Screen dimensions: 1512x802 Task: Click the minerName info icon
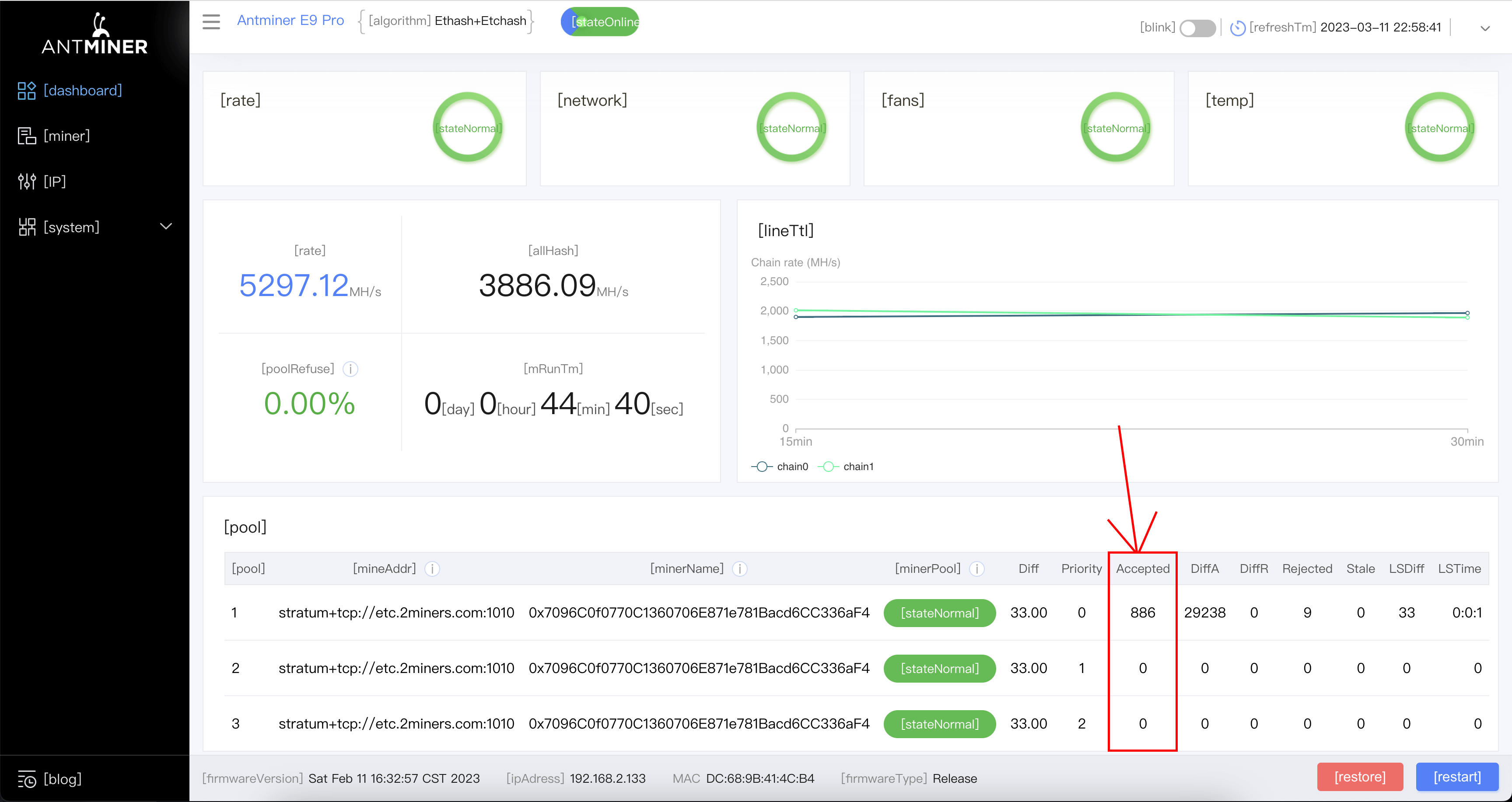coord(739,568)
